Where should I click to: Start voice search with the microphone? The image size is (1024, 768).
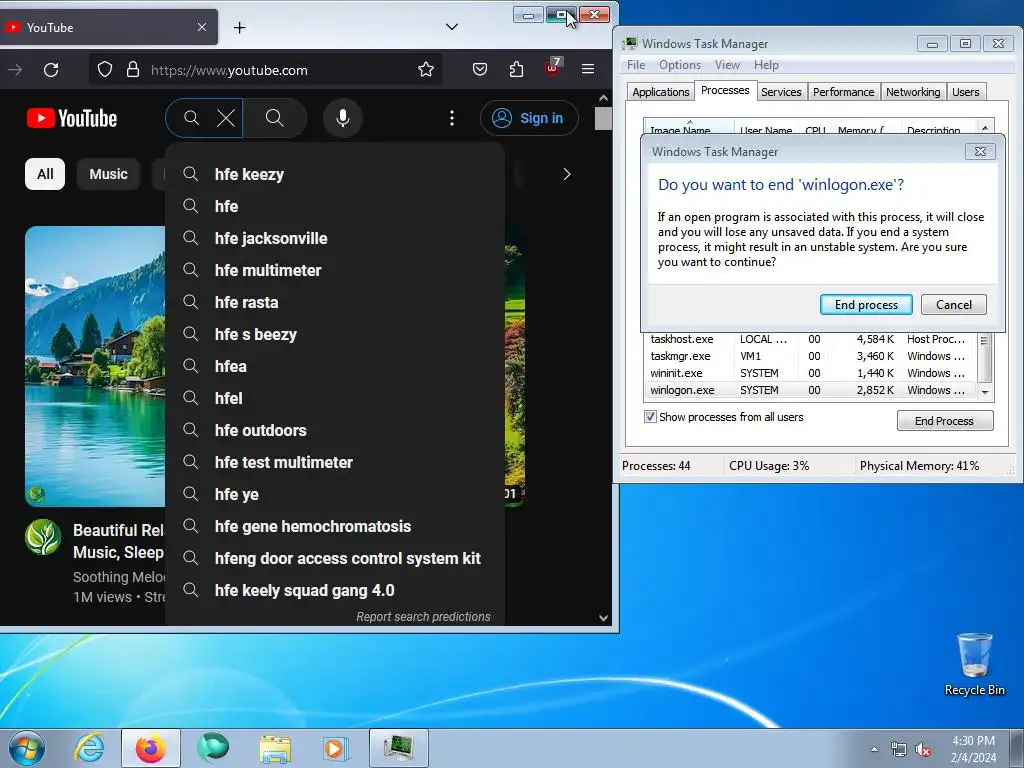pyautogui.click(x=343, y=118)
